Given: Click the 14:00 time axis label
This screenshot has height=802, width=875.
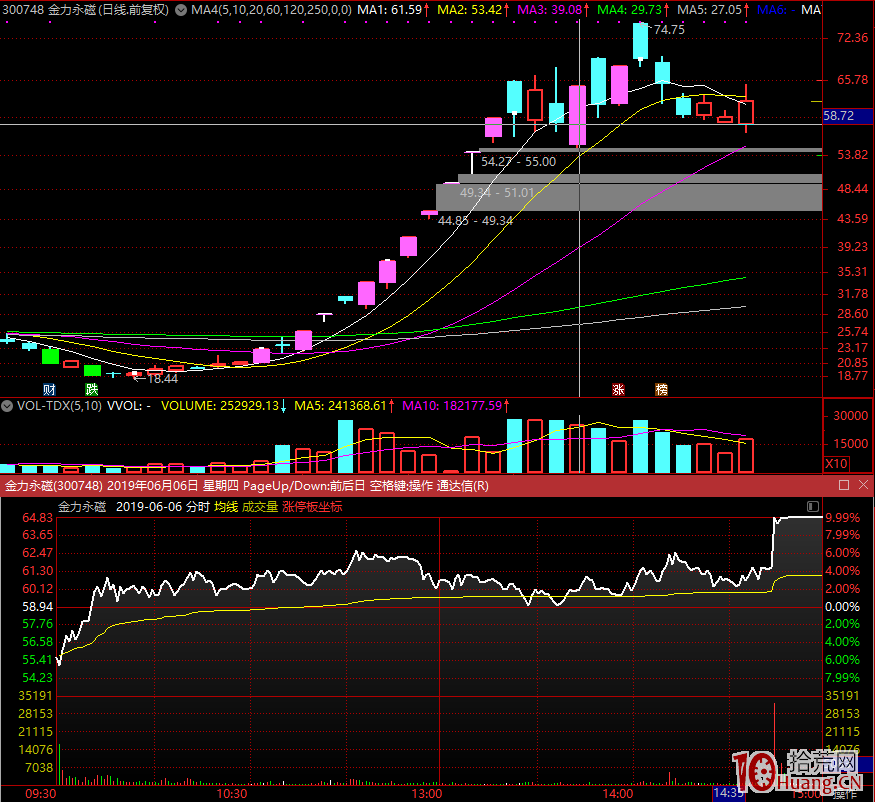Looking at the screenshot, I should (x=618, y=794).
